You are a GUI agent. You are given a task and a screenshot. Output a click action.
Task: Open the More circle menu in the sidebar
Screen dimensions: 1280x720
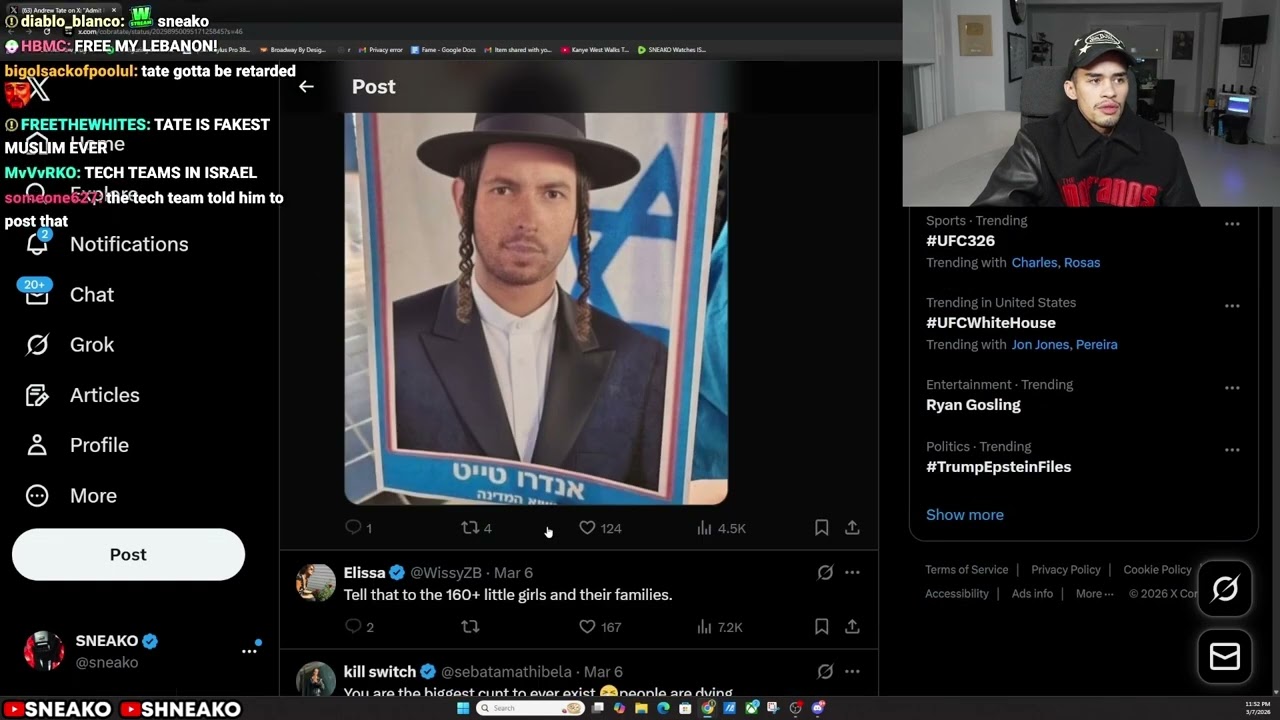point(37,495)
